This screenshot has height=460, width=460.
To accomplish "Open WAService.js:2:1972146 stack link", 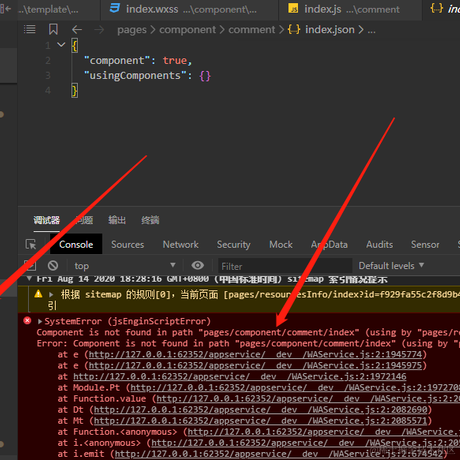I will [x=240, y=376].
